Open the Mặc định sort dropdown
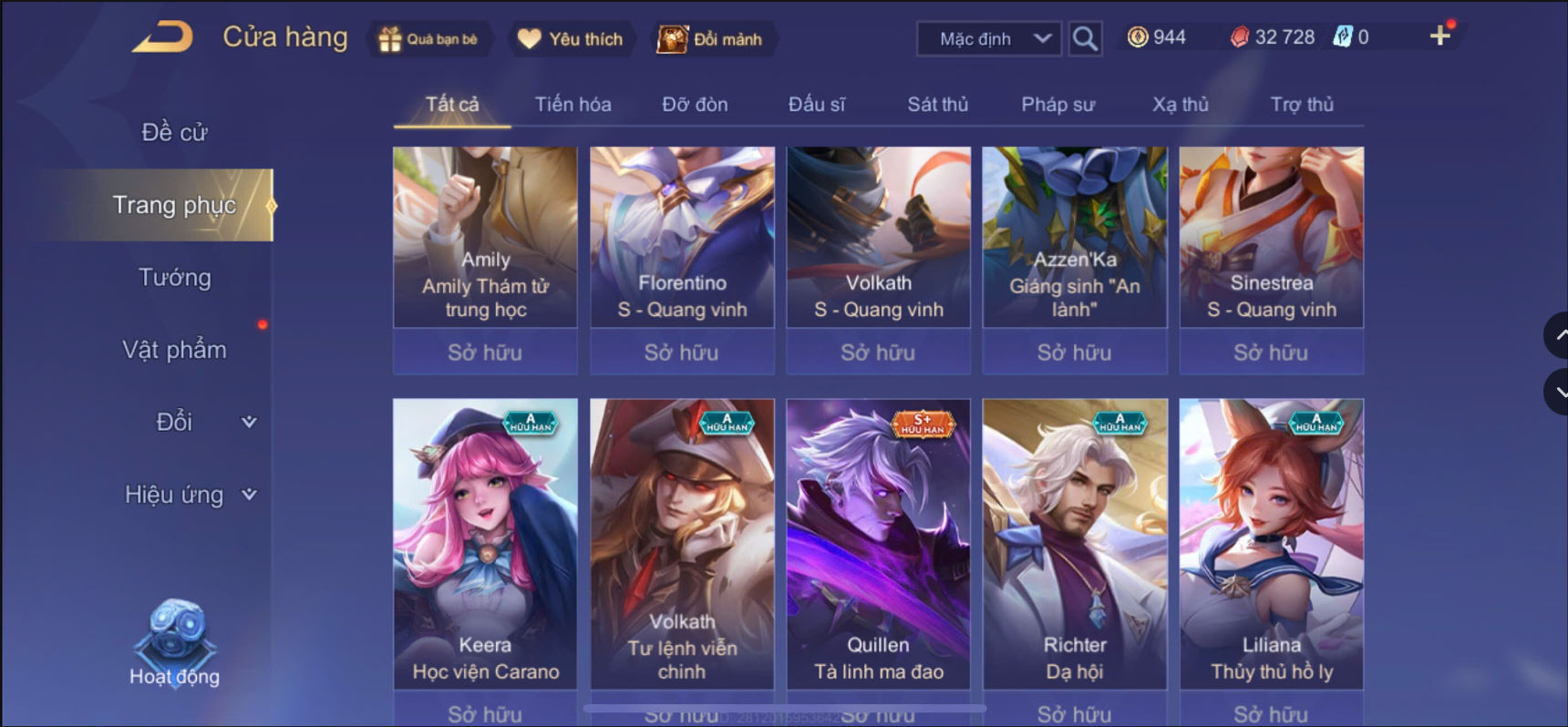Screen dimensions: 1568x727 (989, 39)
